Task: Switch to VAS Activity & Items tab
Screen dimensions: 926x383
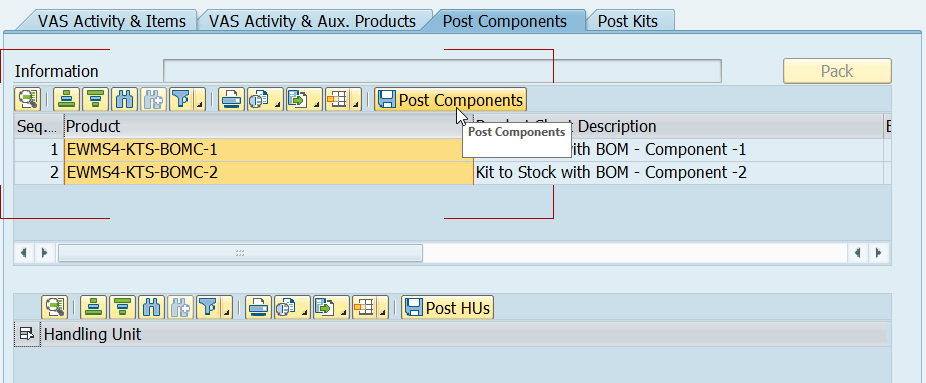Action: [x=112, y=22]
